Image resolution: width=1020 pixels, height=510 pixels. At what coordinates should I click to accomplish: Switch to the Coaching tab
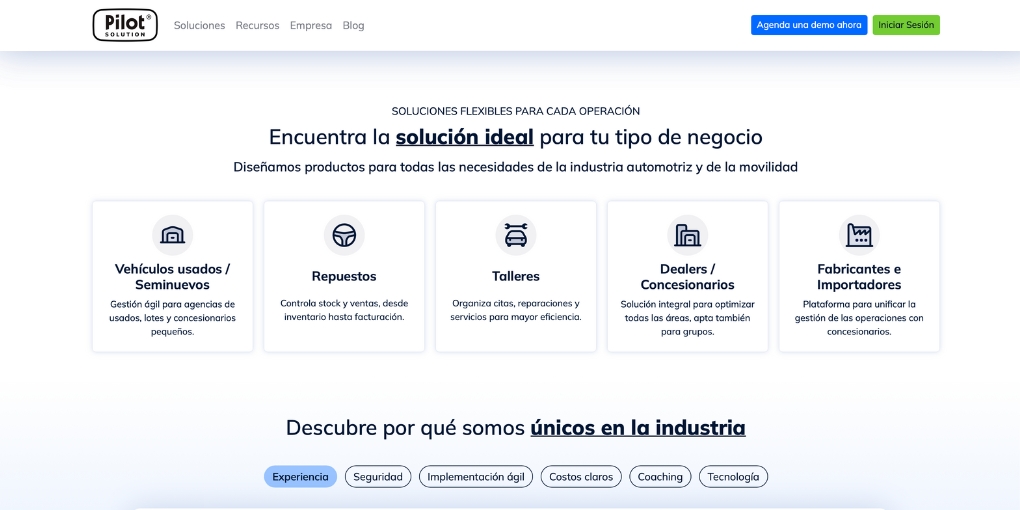(660, 477)
